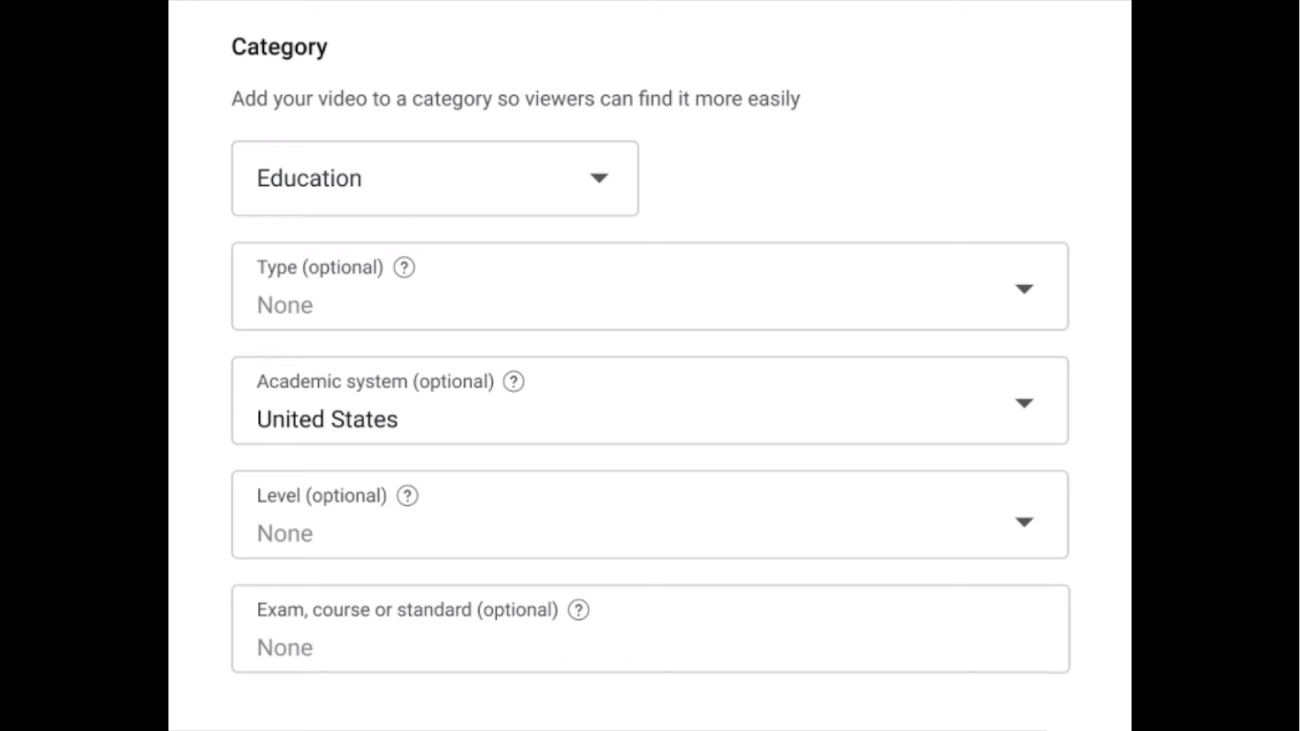
Task: Click the caret arrow in the Academic system field
Action: (1024, 403)
